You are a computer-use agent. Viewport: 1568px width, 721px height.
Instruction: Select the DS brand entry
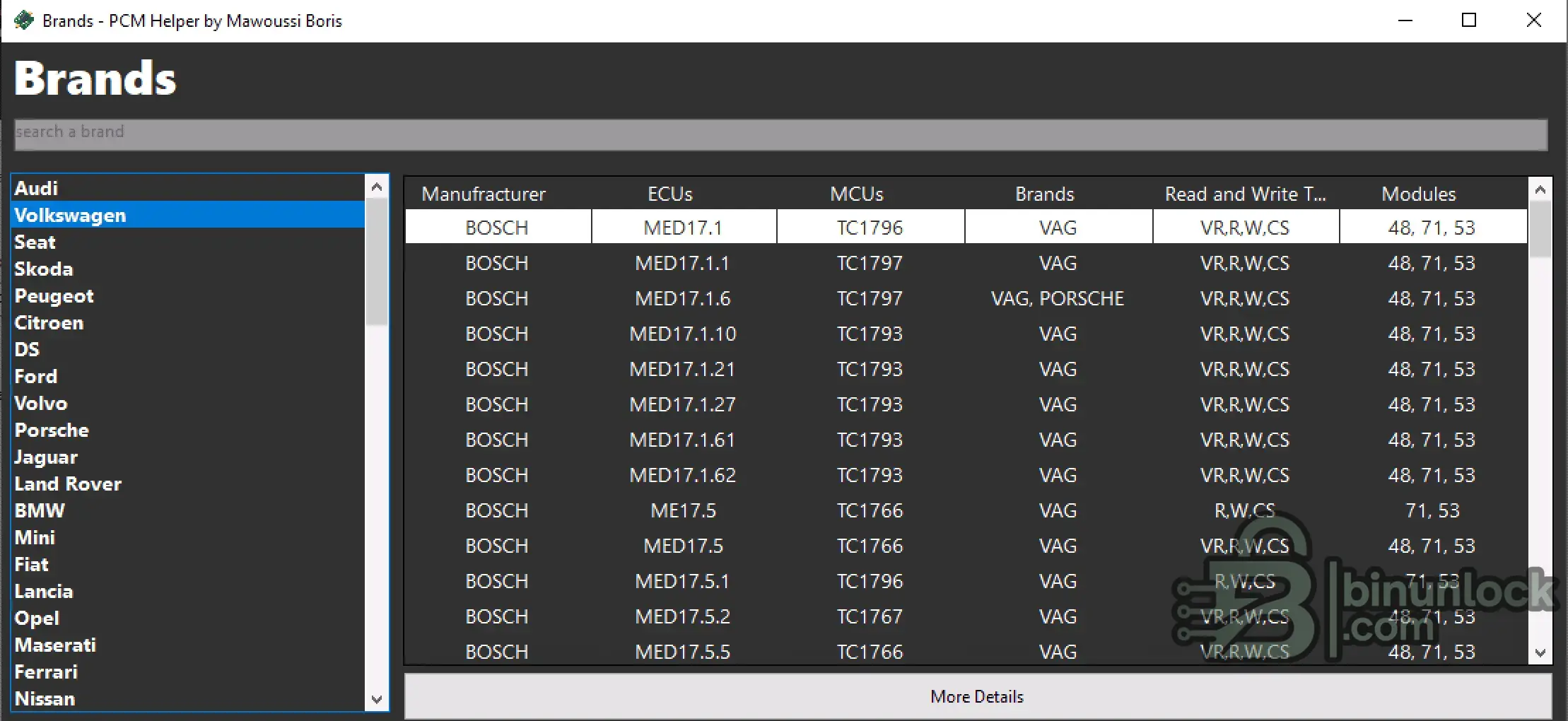point(188,350)
